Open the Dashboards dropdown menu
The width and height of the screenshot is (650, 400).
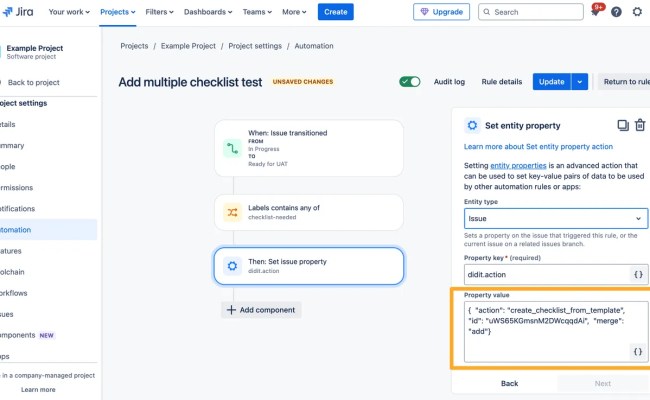[208, 12]
